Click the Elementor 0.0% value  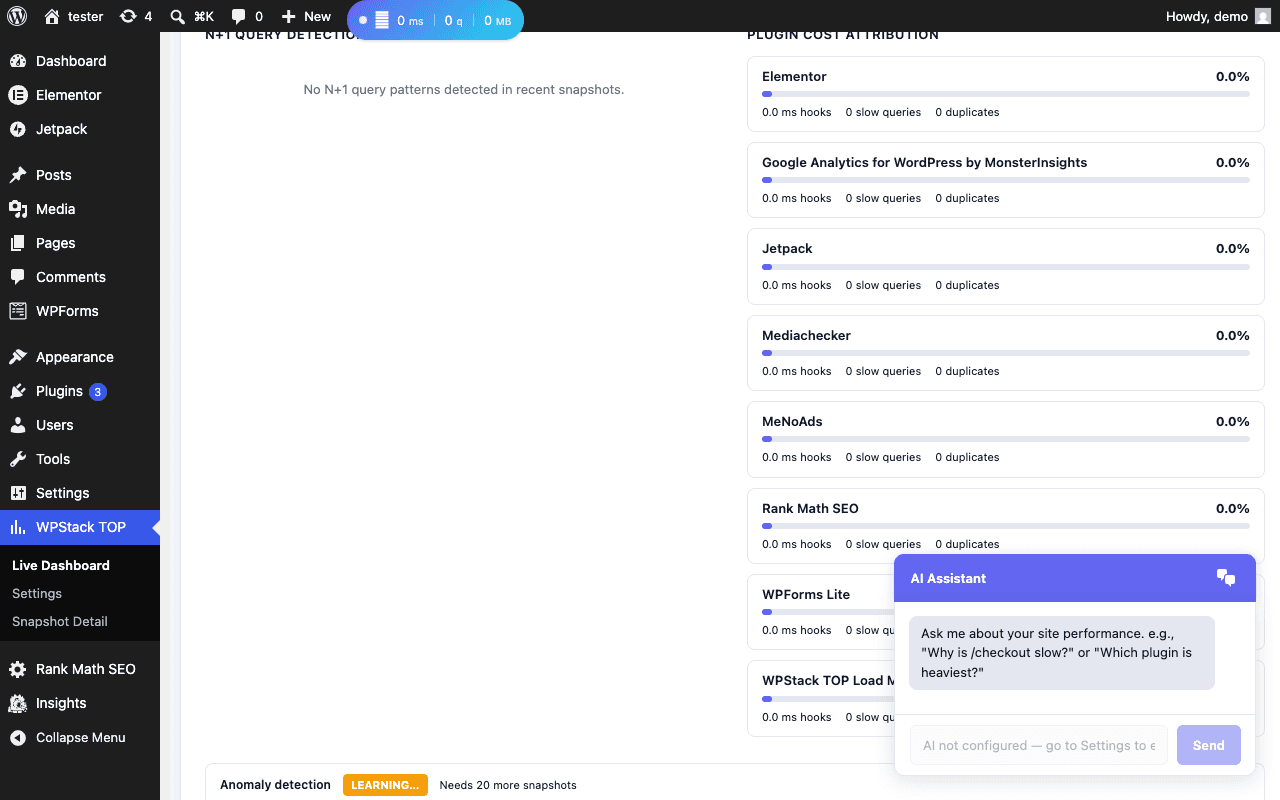1232,76
